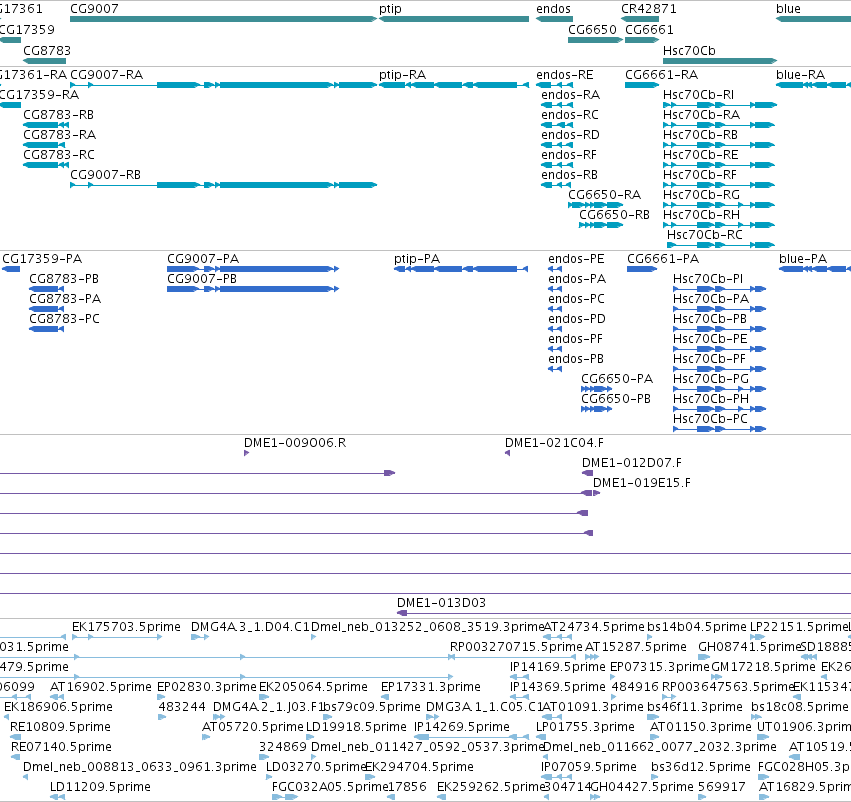Click the Hsc70Cb-RC transcript label

(x=704, y=234)
